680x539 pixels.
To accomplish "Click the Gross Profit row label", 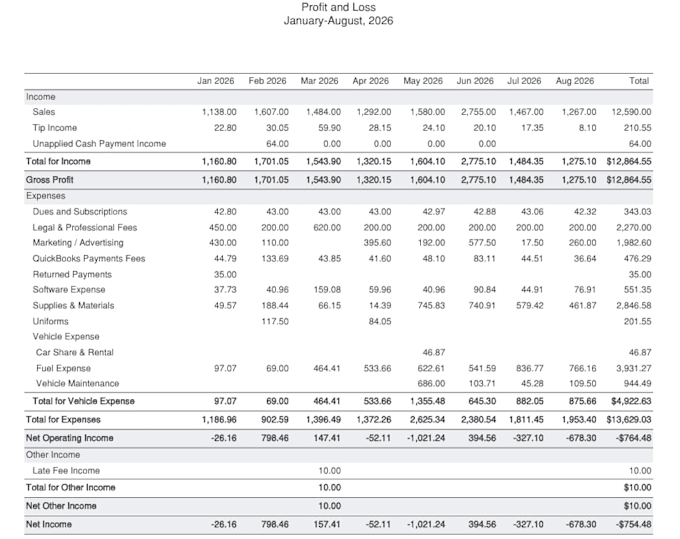I will tap(49, 180).
